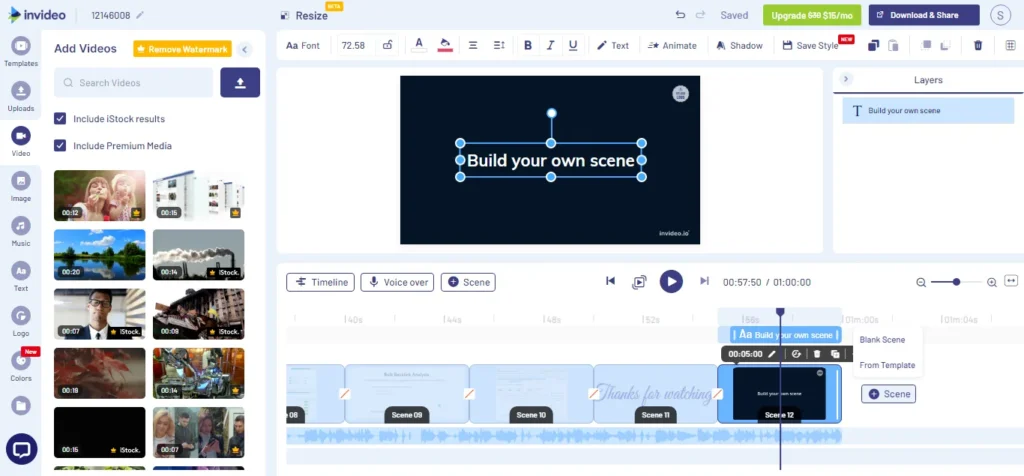
Task: Toggle Include iStock results checkbox
Action: click(x=60, y=118)
